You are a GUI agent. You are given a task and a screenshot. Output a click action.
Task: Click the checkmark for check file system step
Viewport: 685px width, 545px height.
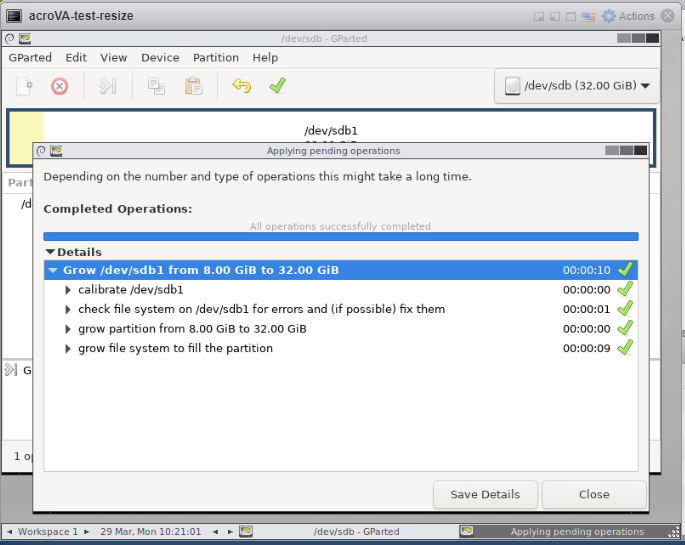pyautogui.click(x=625, y=308)
